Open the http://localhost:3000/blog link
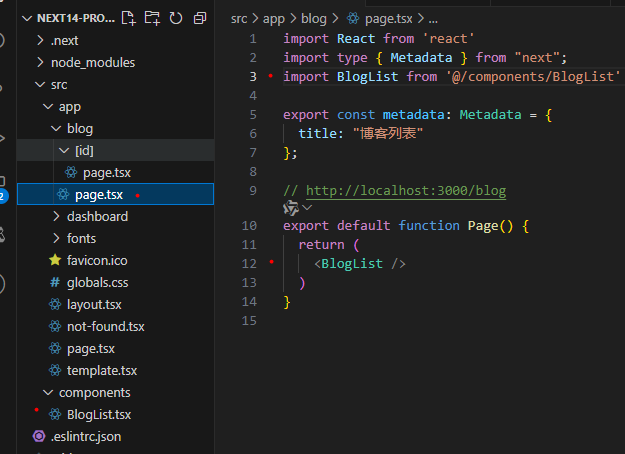 pyautogui.click(x=406, y=191)
